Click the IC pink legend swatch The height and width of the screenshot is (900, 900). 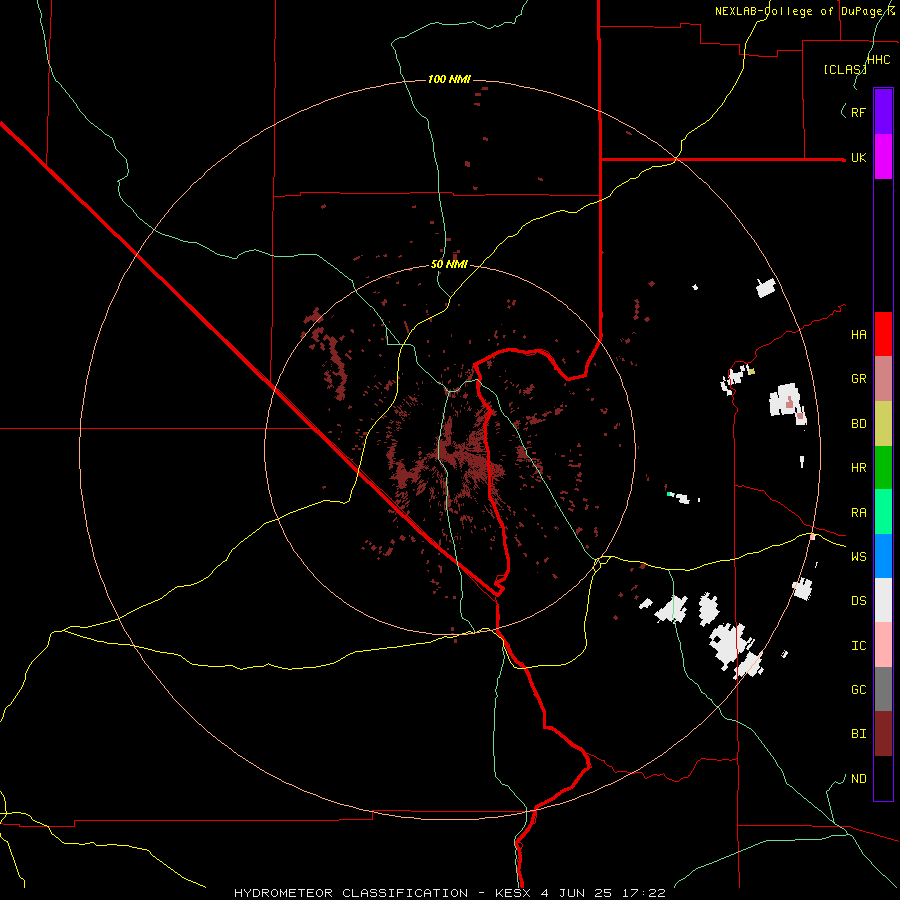click(883, 645)
